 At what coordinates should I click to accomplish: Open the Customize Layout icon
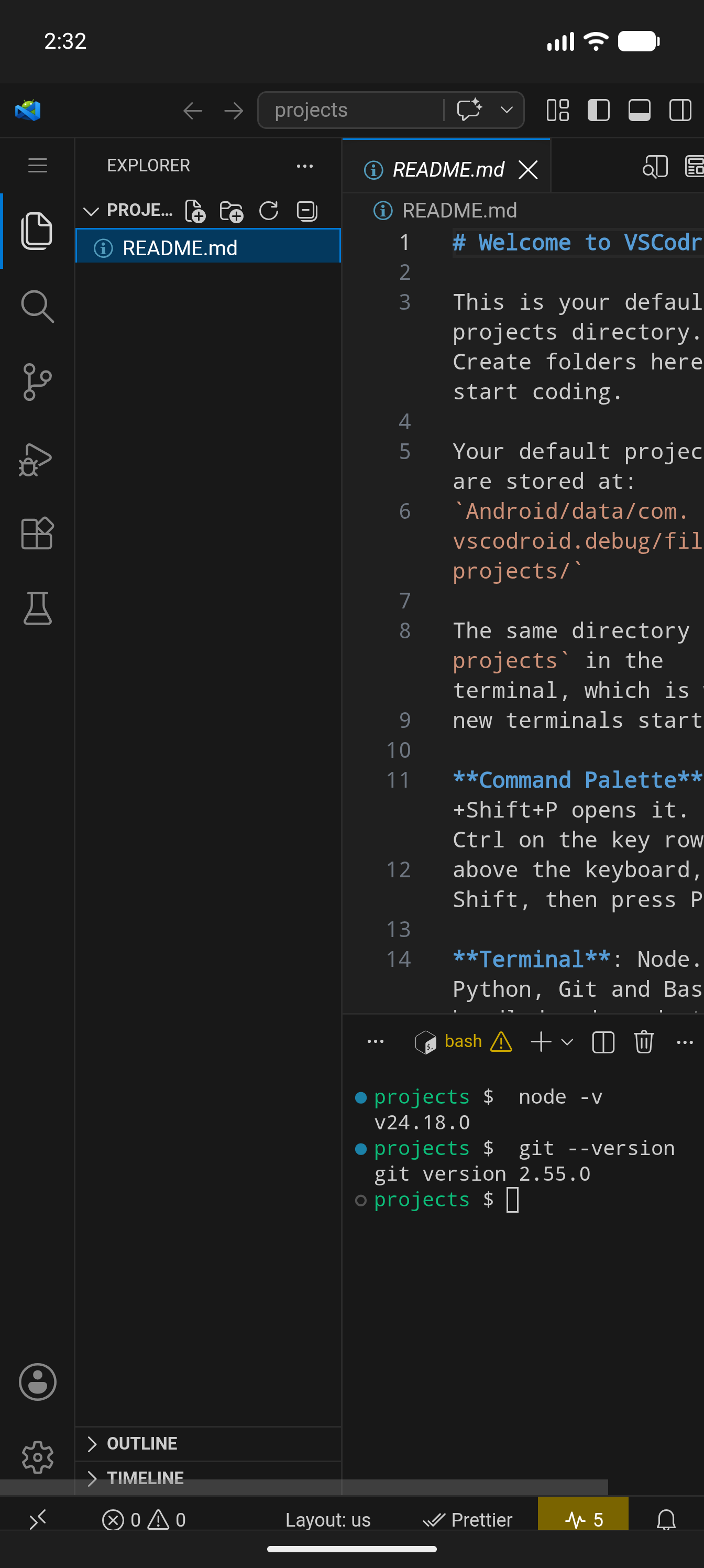click(558, 110)
